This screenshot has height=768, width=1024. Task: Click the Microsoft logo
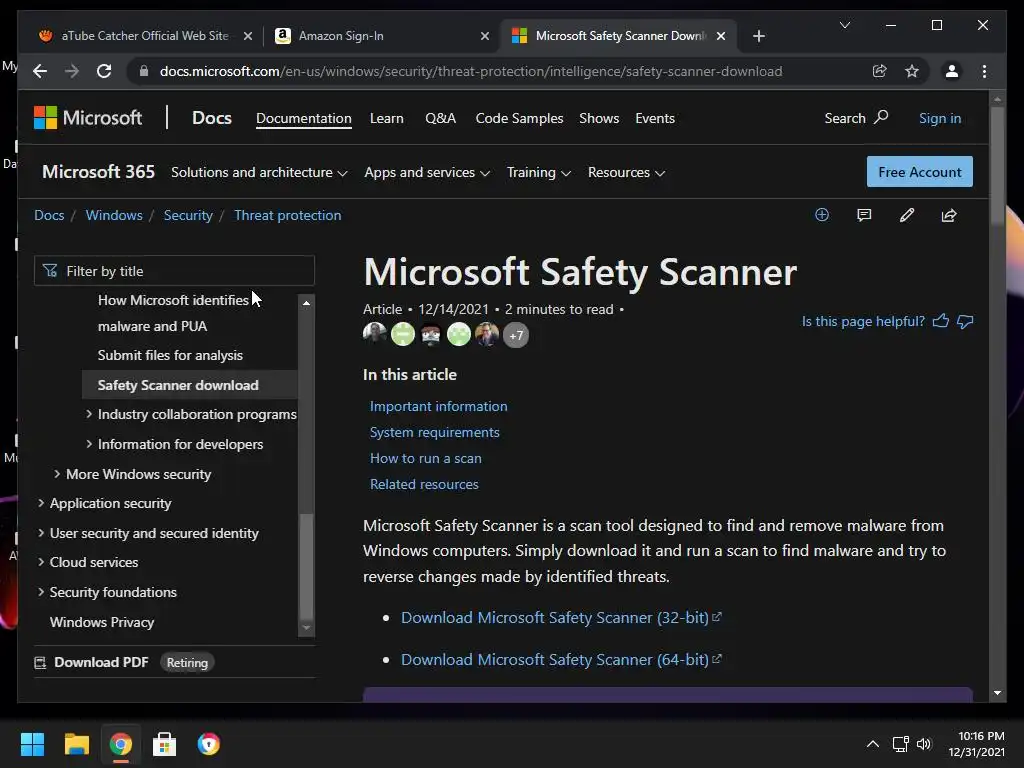tap(88, 118)
